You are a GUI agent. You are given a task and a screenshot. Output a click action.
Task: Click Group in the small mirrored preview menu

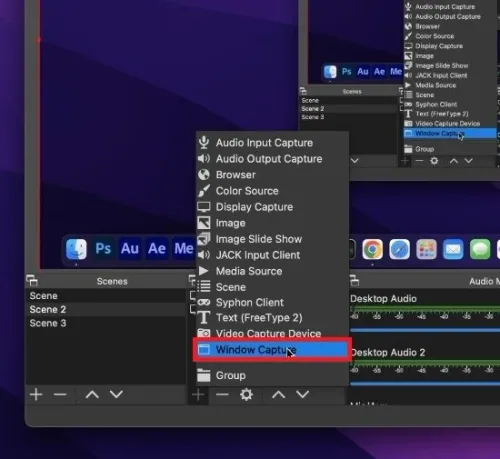(x=450, y=149)
